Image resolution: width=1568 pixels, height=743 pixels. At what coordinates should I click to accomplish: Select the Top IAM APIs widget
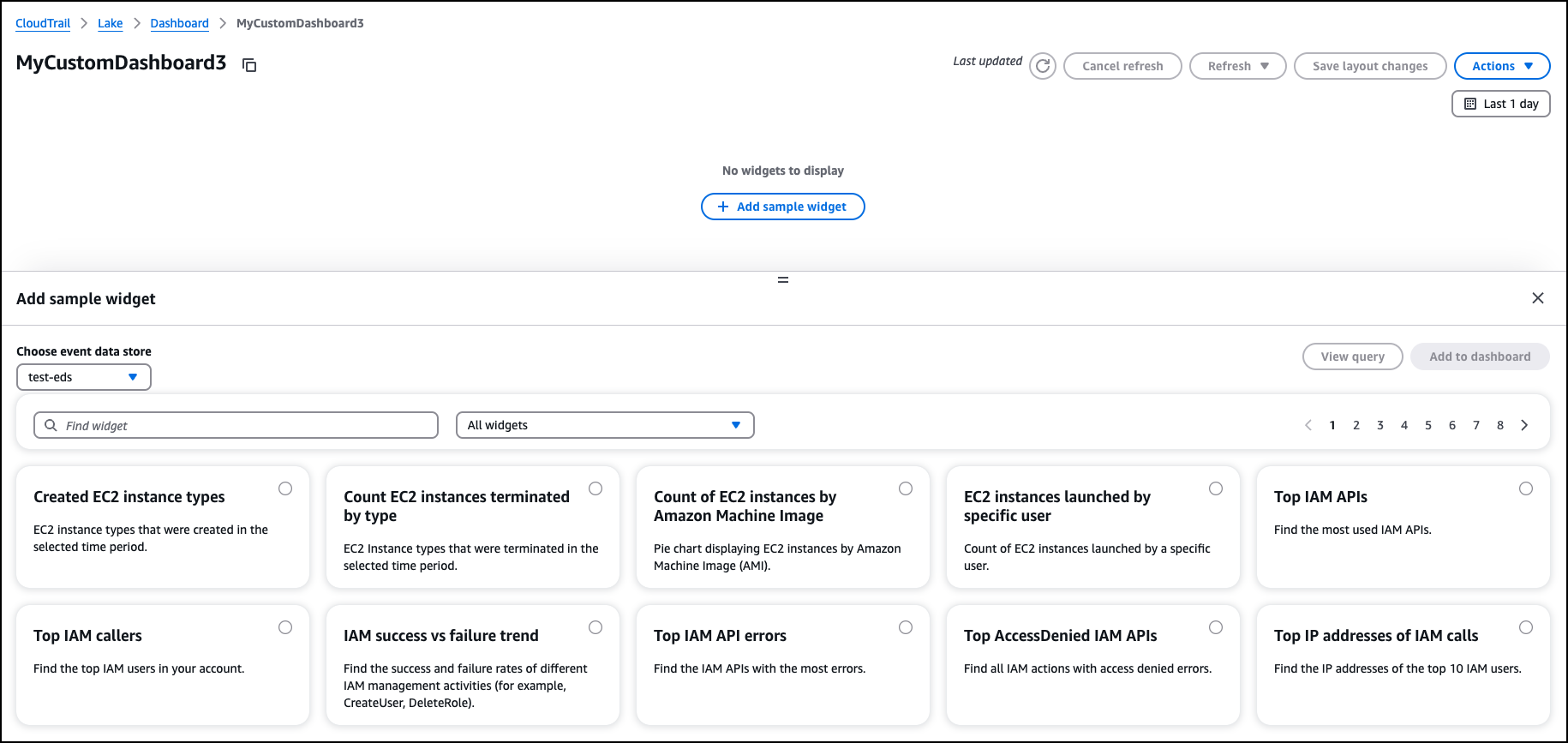click(x=1526, y=488)
